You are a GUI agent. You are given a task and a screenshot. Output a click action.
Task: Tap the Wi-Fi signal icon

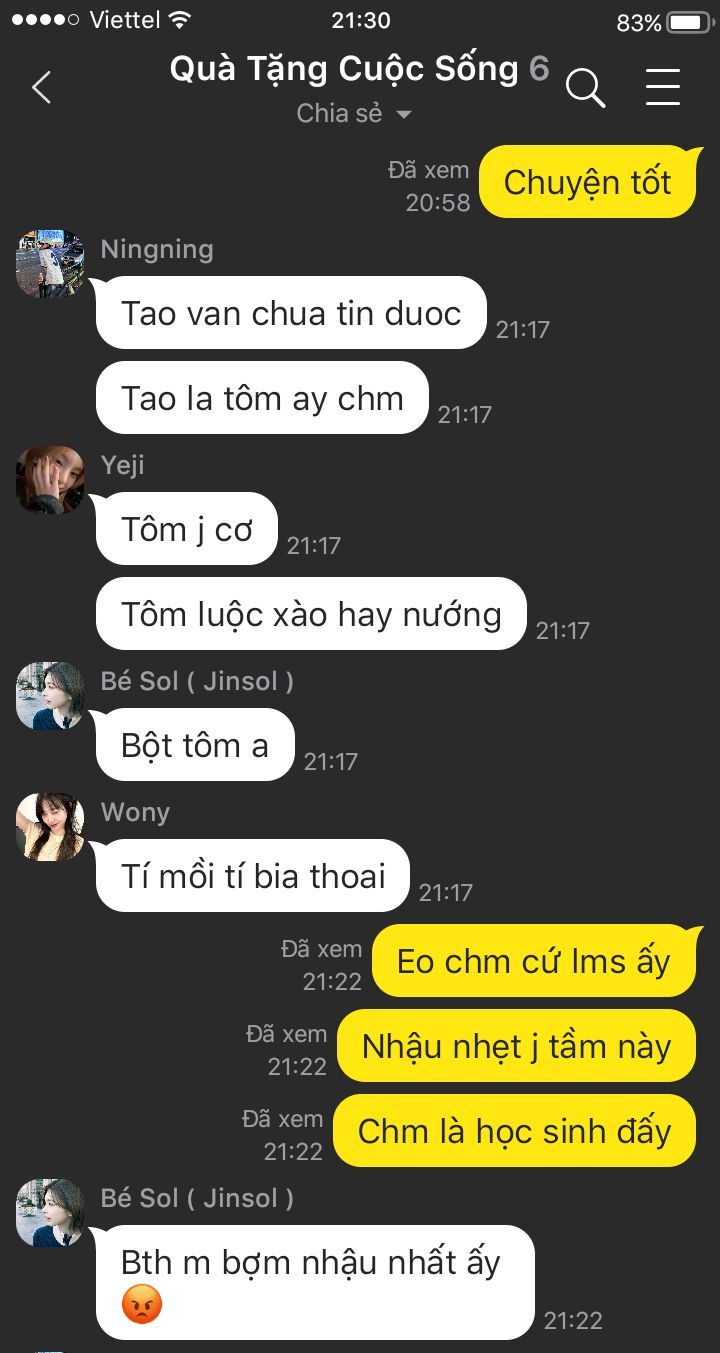[180, 21]
